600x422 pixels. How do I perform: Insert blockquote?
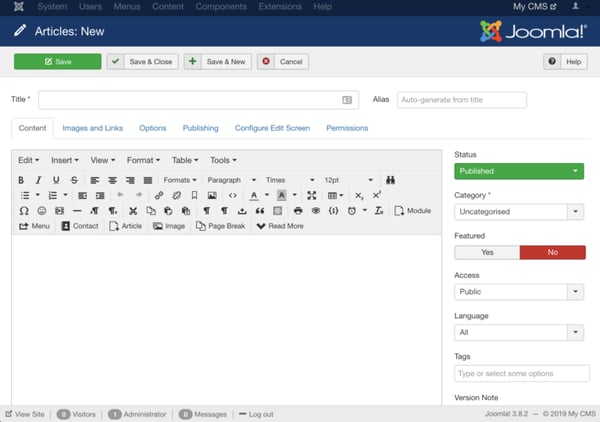coord(260,211)
